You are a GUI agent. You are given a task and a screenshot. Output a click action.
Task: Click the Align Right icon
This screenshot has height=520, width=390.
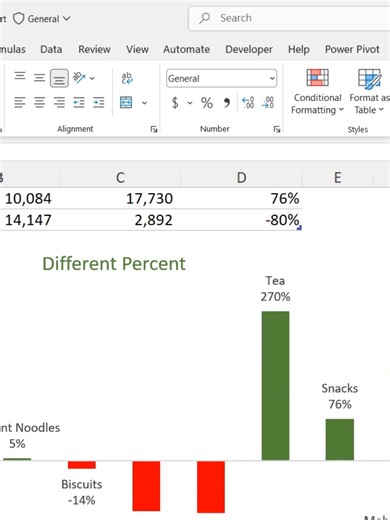[x=59, y=102]
